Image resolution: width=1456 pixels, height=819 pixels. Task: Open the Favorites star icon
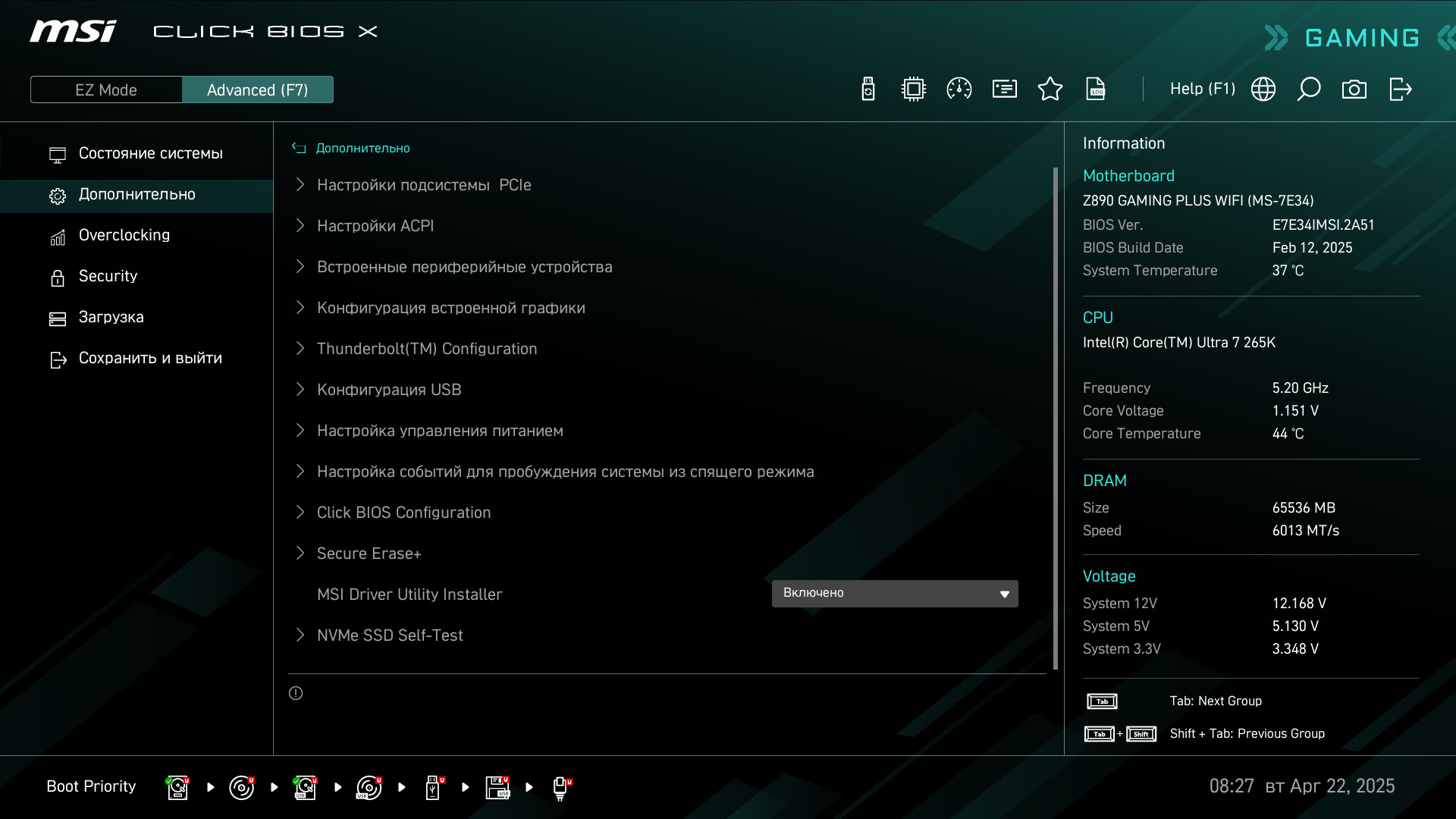(x=1050, y=89)
